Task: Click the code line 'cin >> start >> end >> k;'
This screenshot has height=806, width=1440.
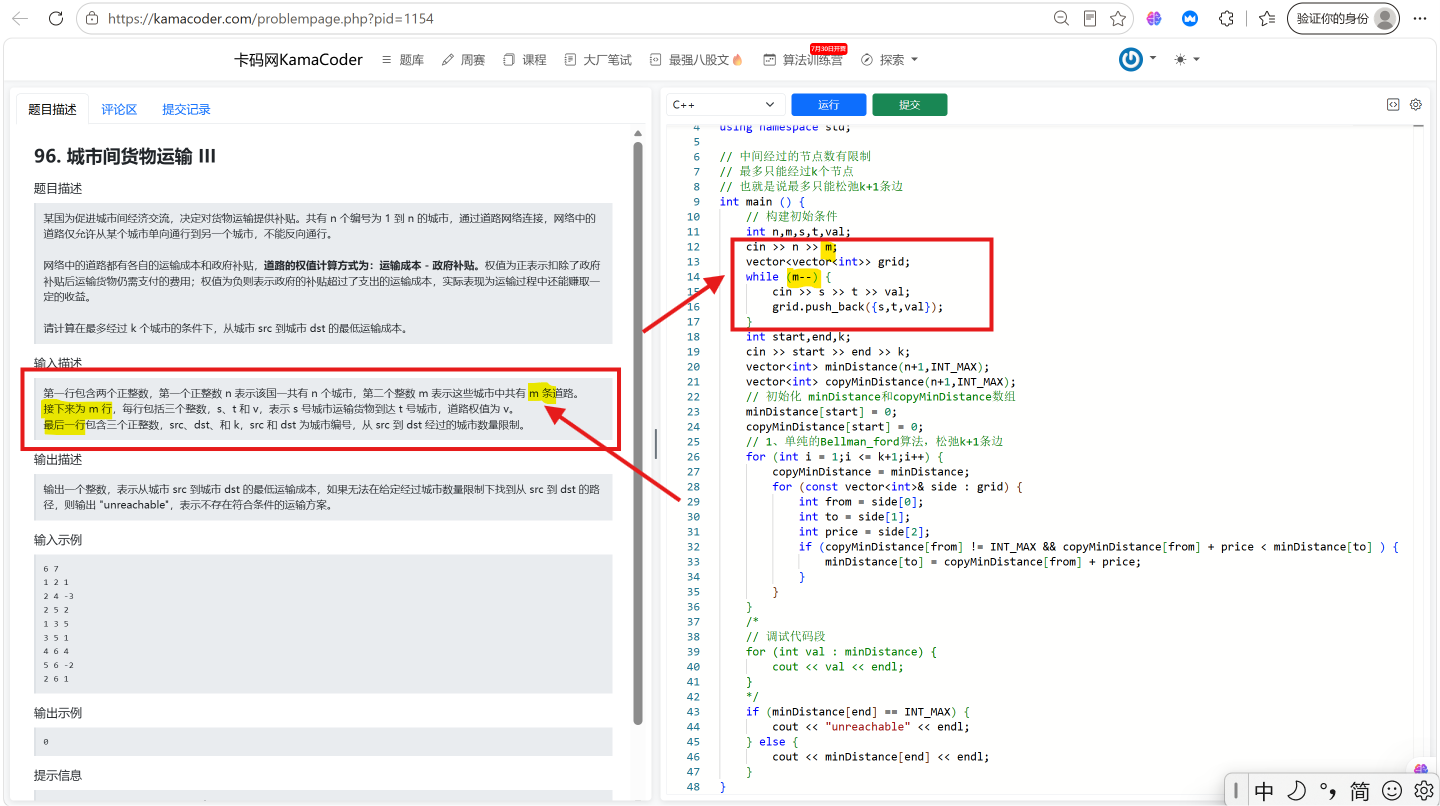Action: pos(828,352)
